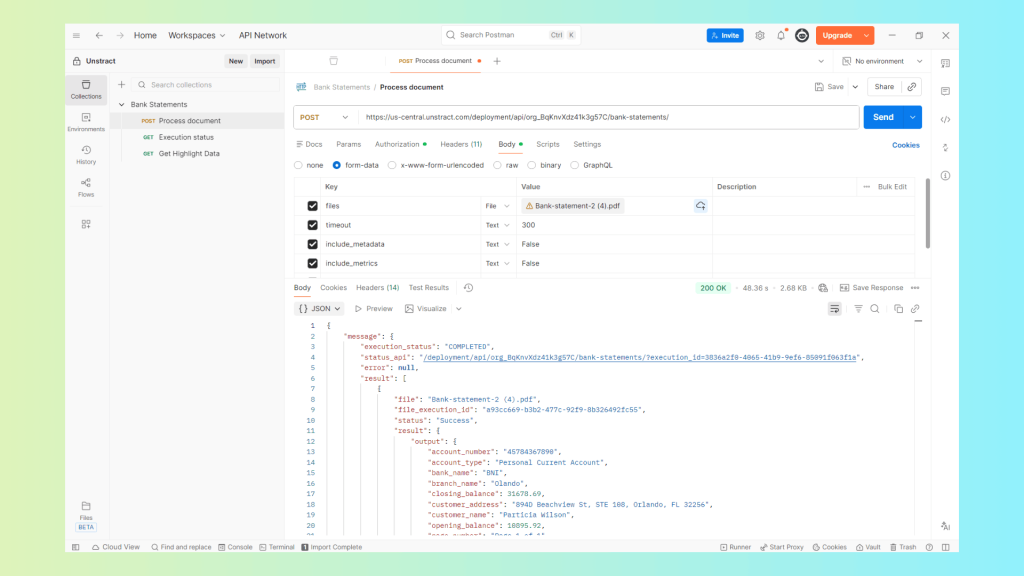This screenshot has height=576, width=1024.
Task: Click the request URL input field
Action: coord(608,117)
